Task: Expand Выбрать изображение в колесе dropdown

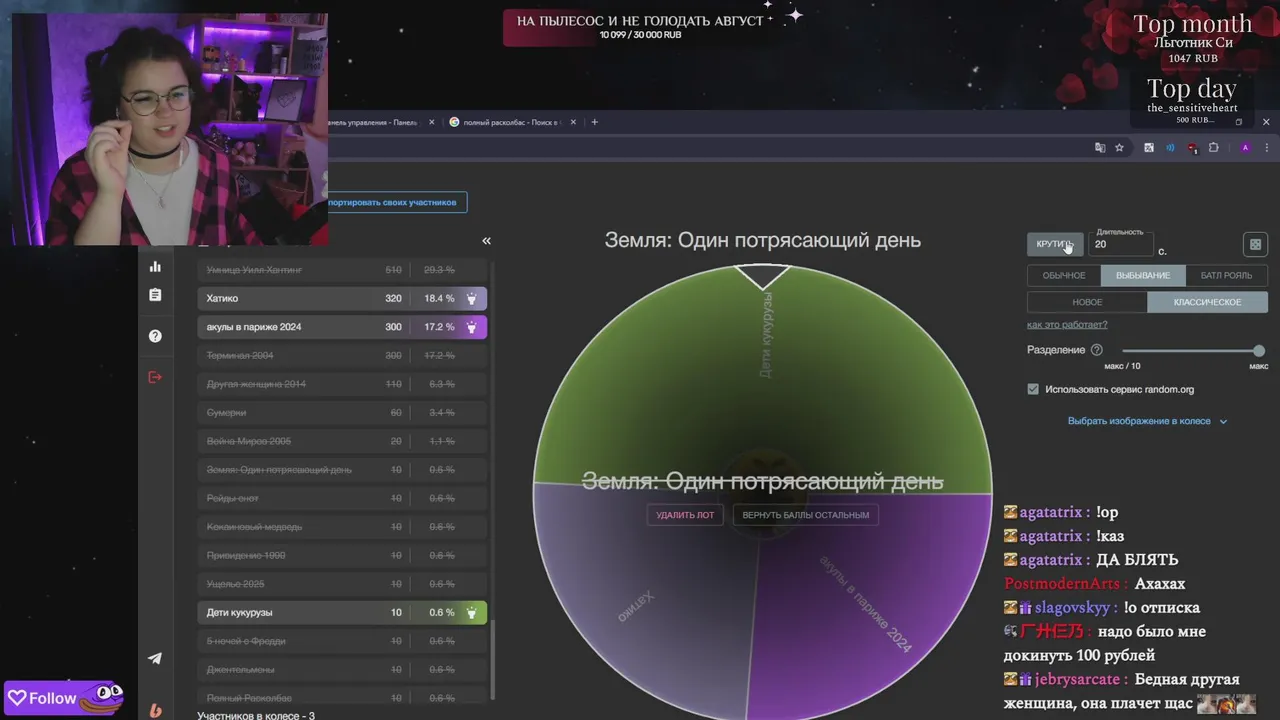Action: (x=1147, y=421)
